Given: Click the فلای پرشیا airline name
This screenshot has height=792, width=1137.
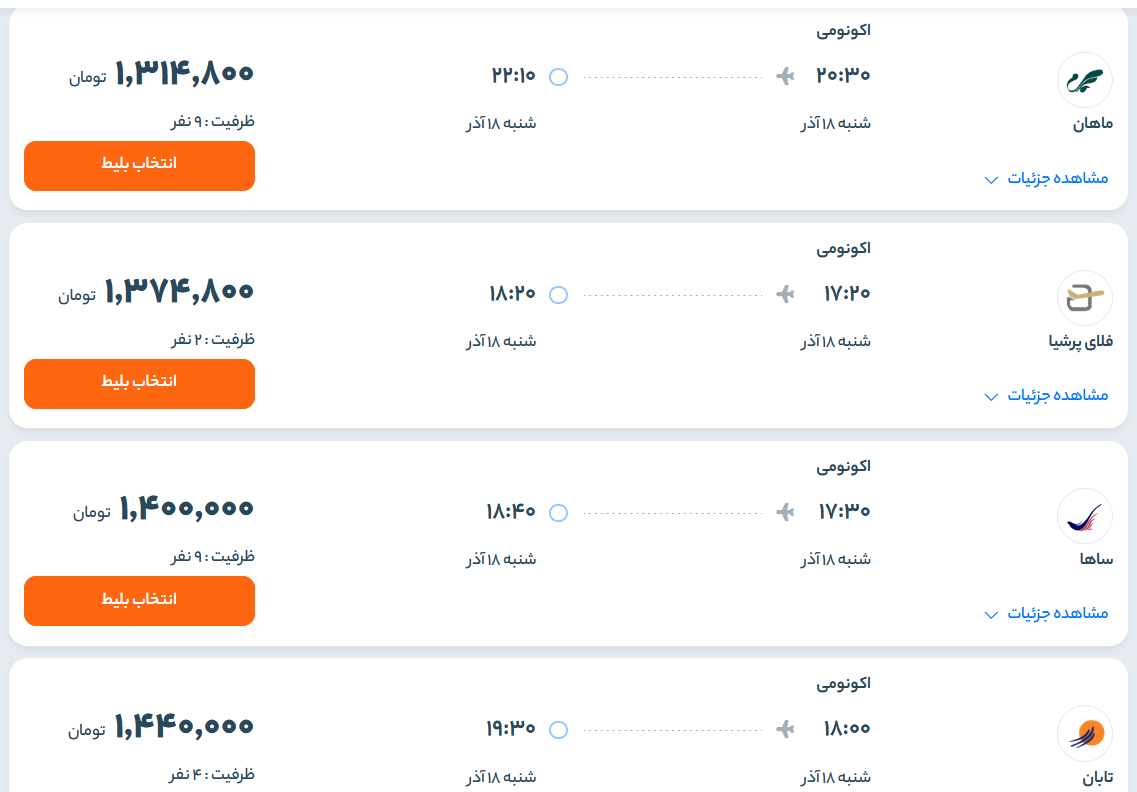Looking at the screenshot, I should point(1080,342).
